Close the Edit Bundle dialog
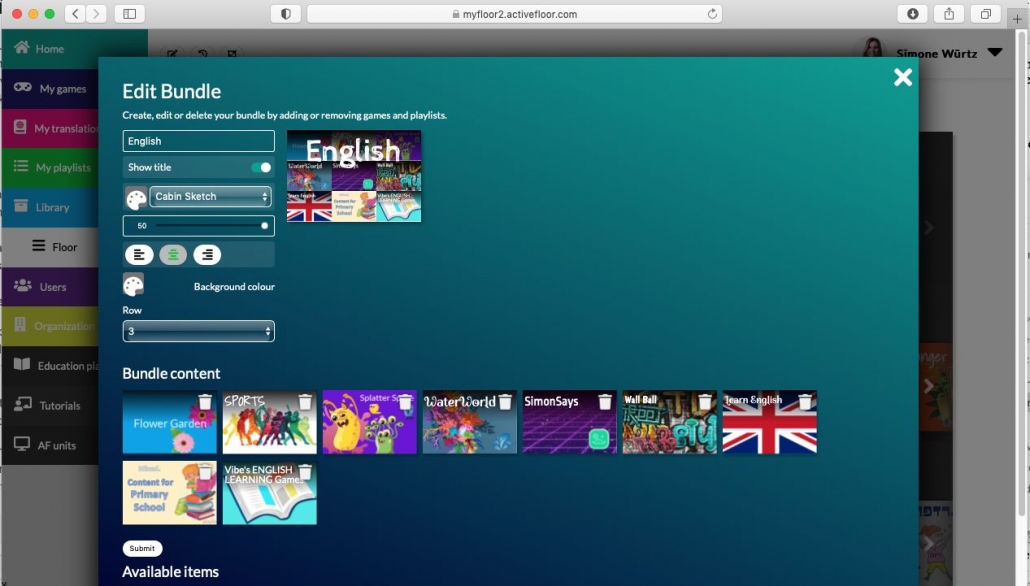The image size is (1030, 586). pos(902,78)
